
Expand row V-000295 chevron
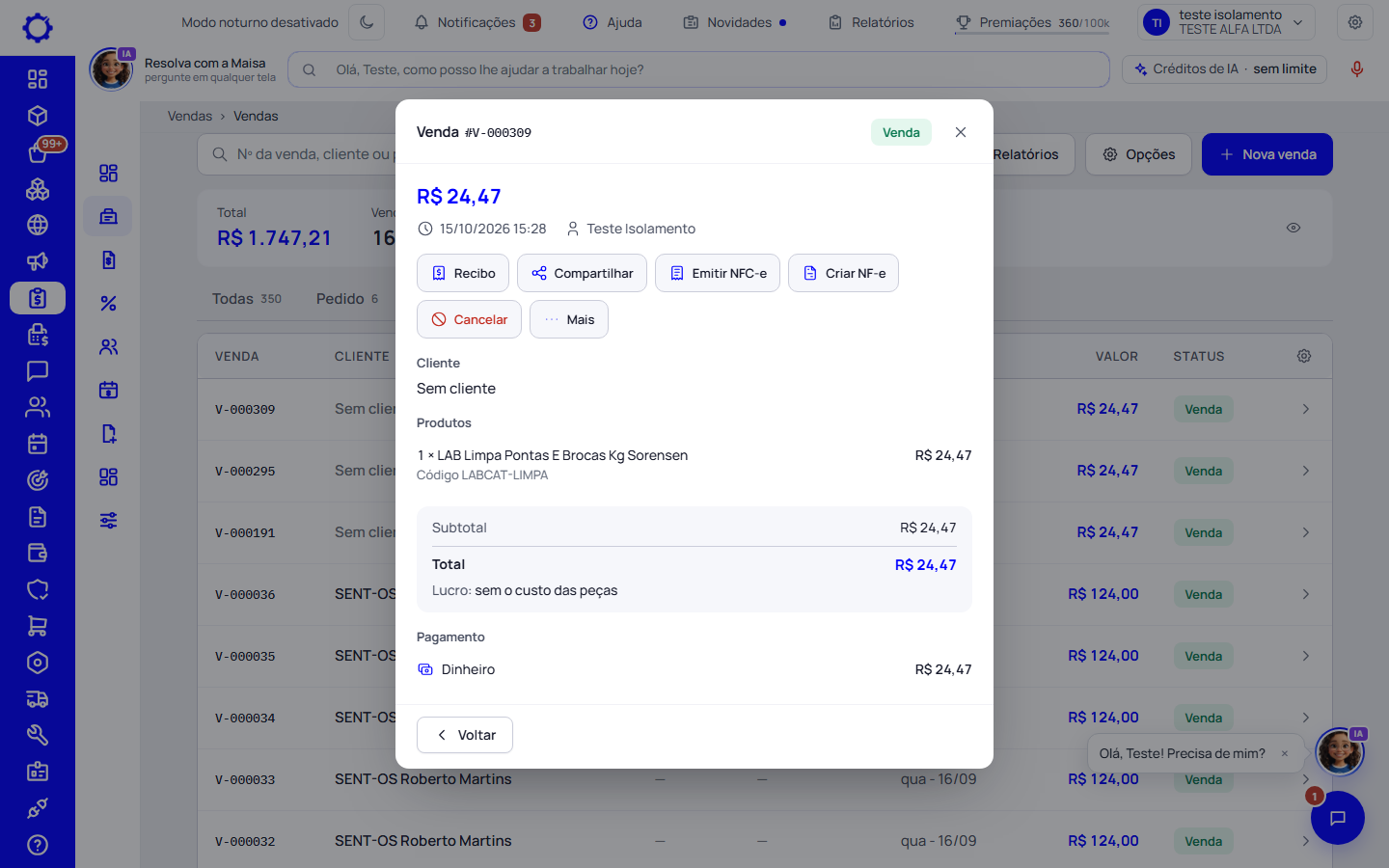[x=1306, y=471]
